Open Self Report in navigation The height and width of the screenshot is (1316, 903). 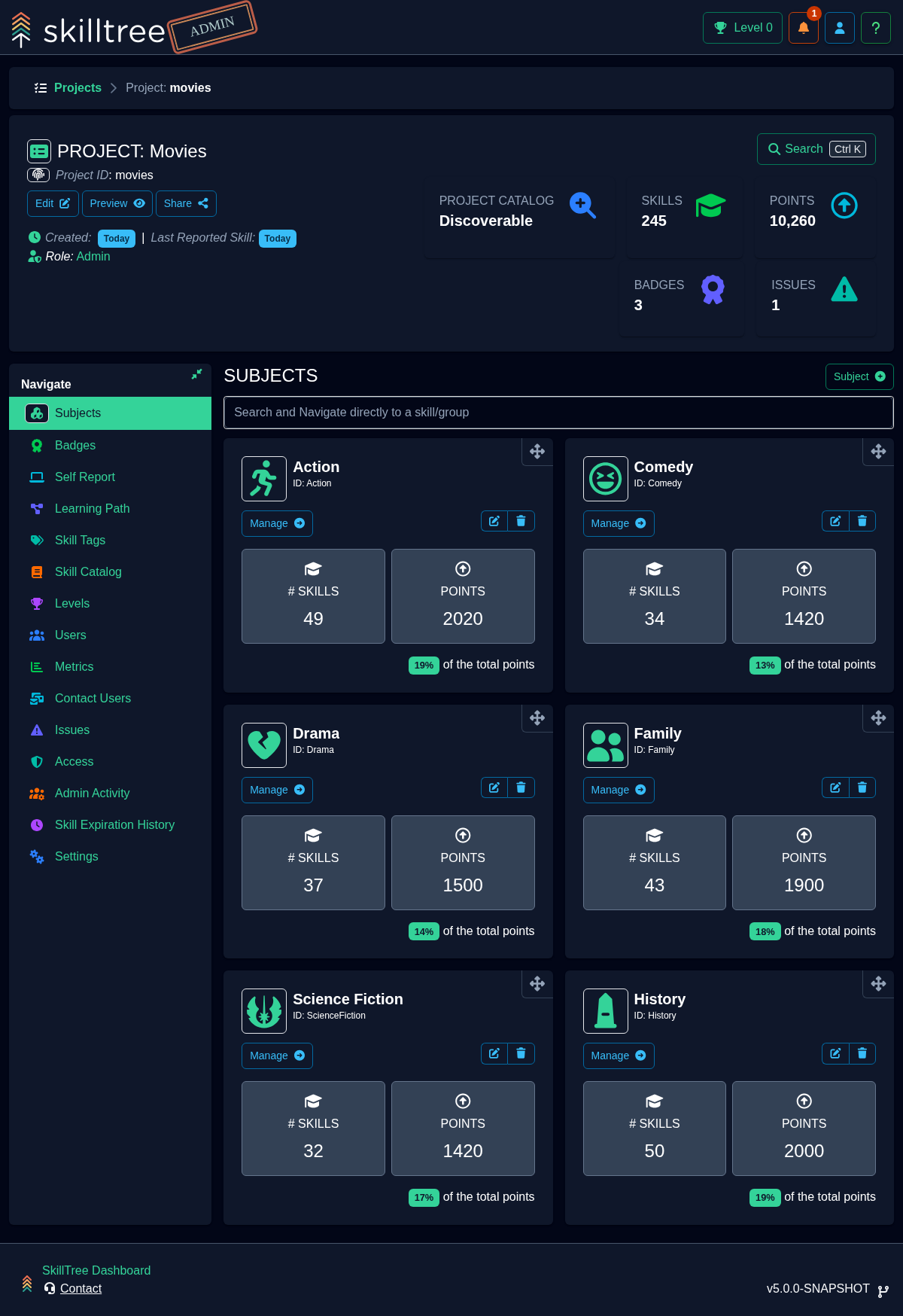[x=110, y=477]
